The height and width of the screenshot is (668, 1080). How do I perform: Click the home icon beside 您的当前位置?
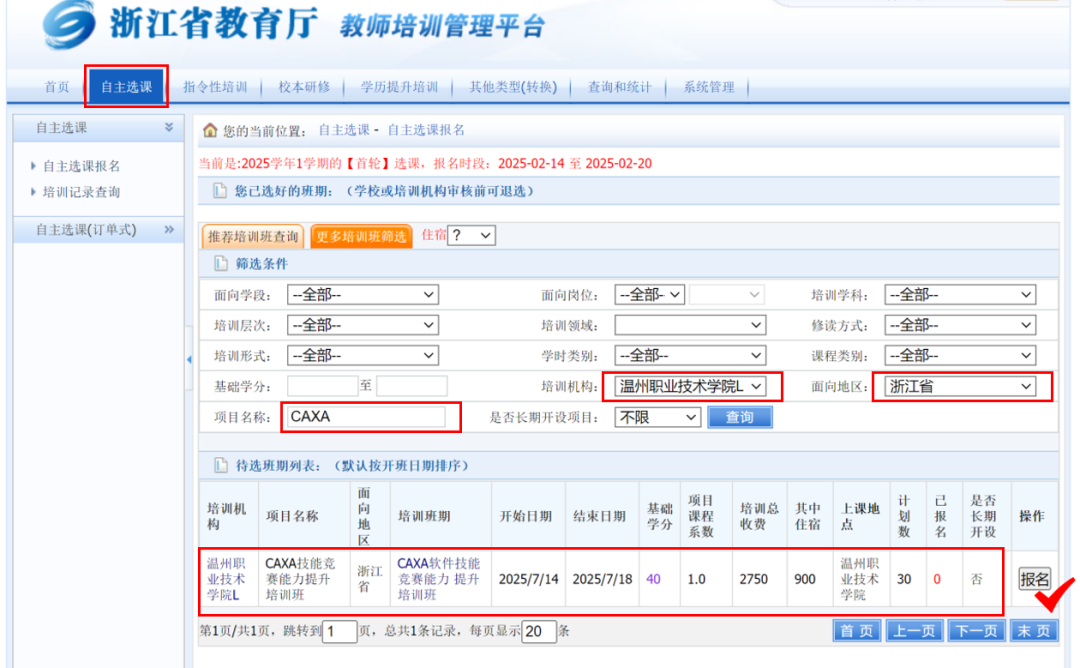[209, 130]
